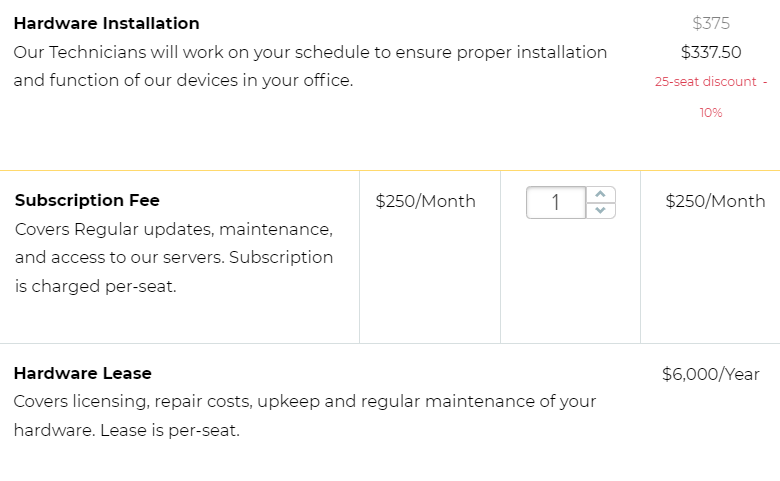
Task: Click 'Covers licensing, repair costs' description line
Action: click(305, 401)
